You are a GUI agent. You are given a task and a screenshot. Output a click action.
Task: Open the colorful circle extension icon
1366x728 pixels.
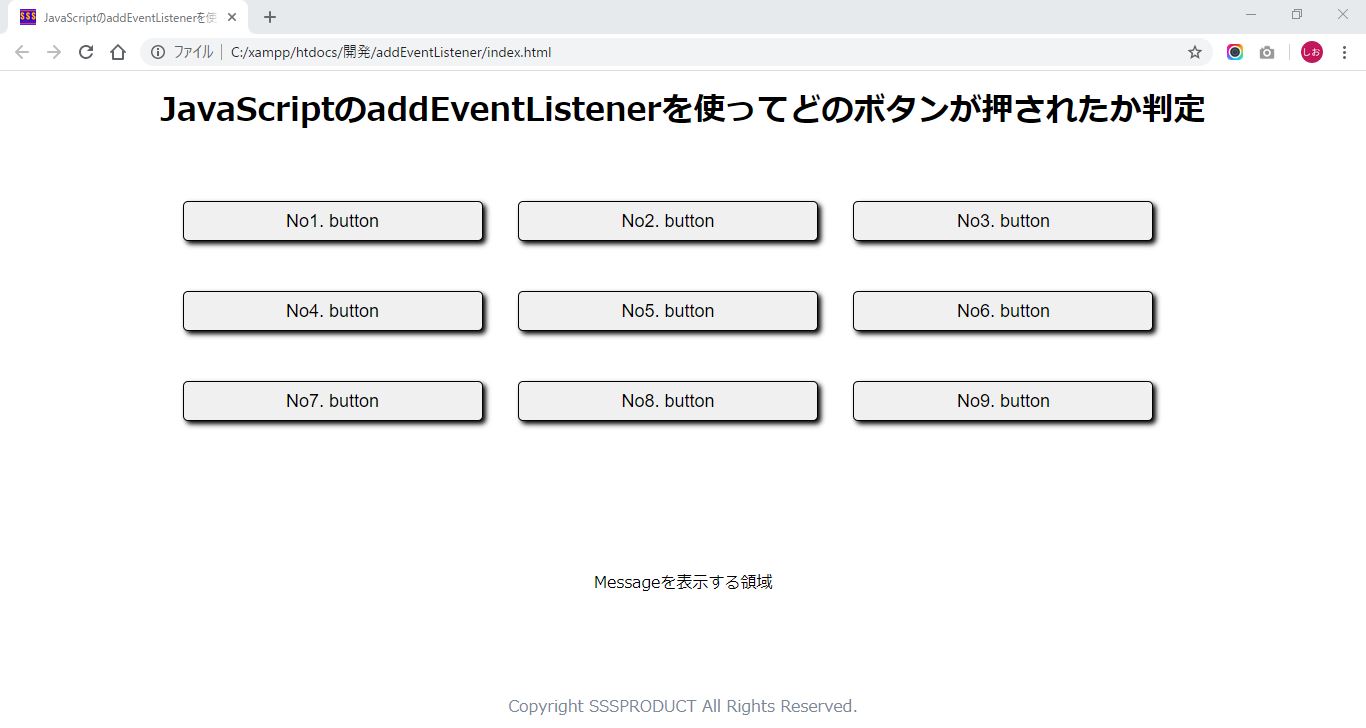point(1235,53)
